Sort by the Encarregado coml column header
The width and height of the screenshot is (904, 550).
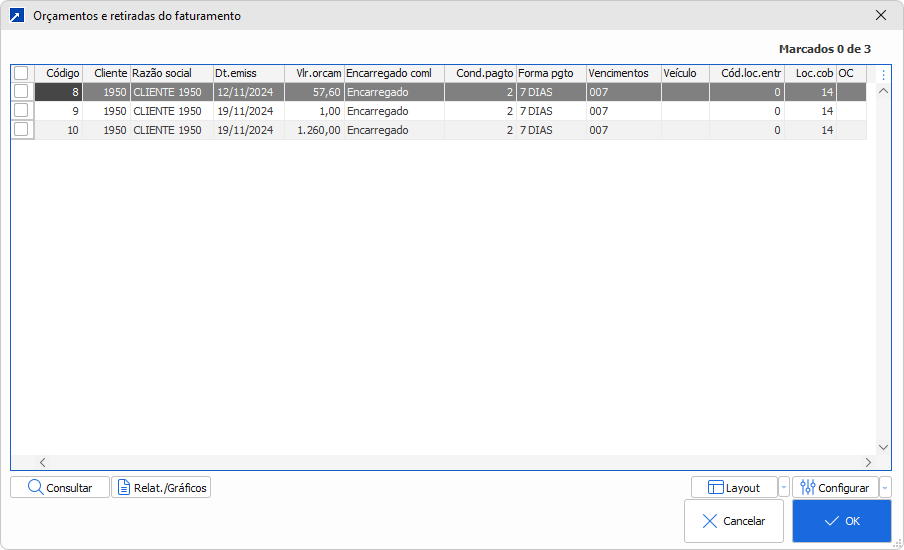coord(394,73)
